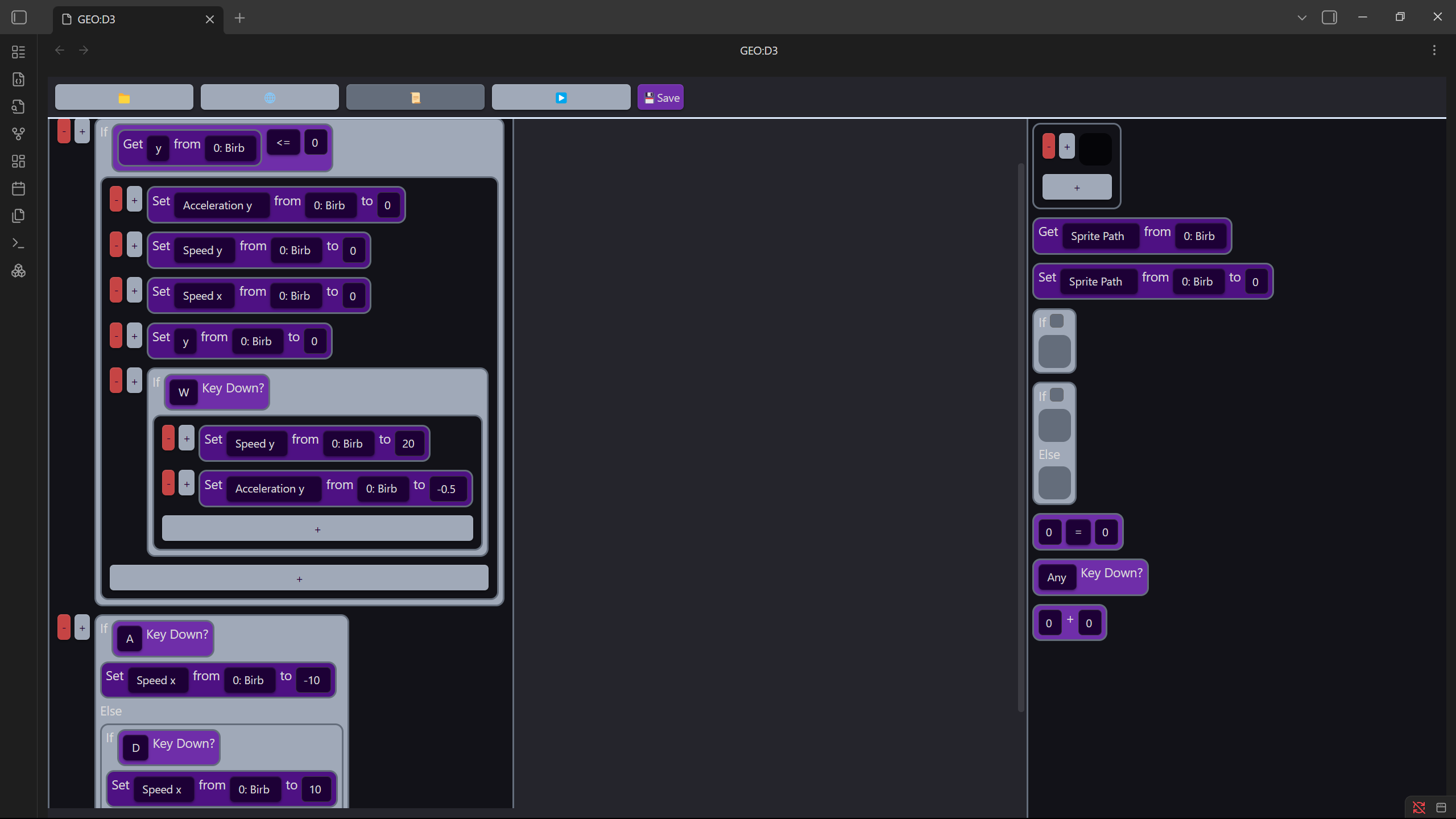The width and height of the screenshot is (1456, 819).
Task: Pick the If Else palette block
Action: click(x=1054, y=443)
